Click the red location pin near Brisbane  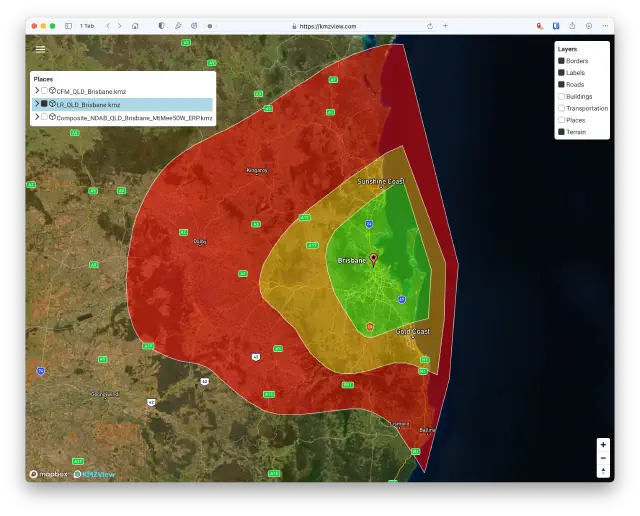[374, 260]
